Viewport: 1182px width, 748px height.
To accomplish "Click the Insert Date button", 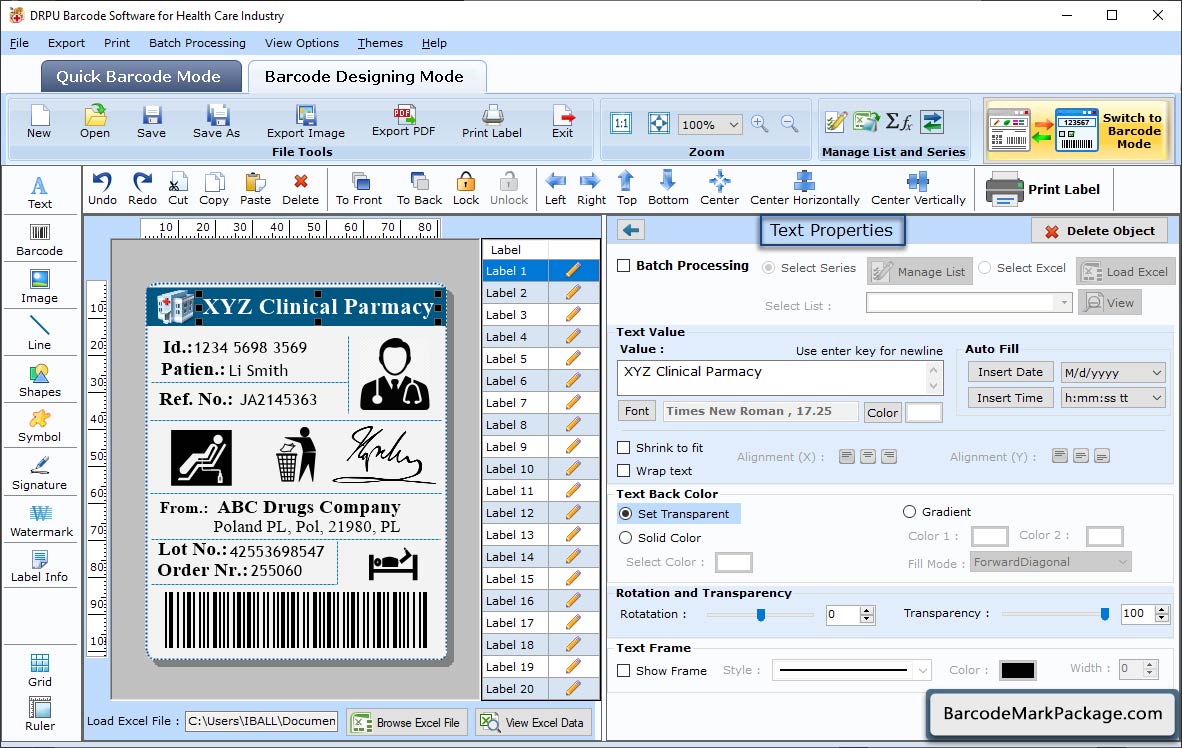I will click(x=1010, y=372).
